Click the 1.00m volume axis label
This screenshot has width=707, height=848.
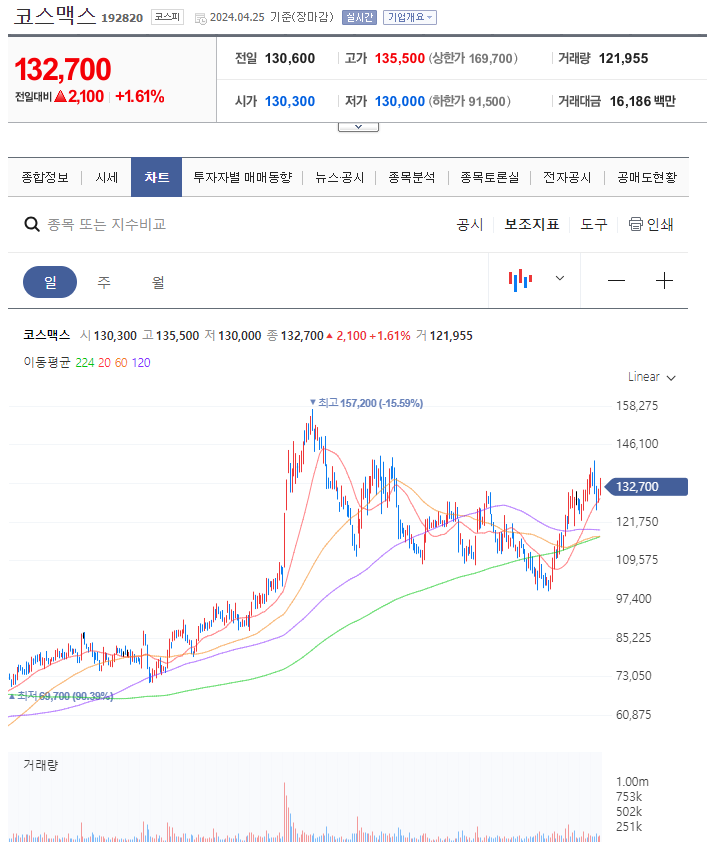coord(632,781)
